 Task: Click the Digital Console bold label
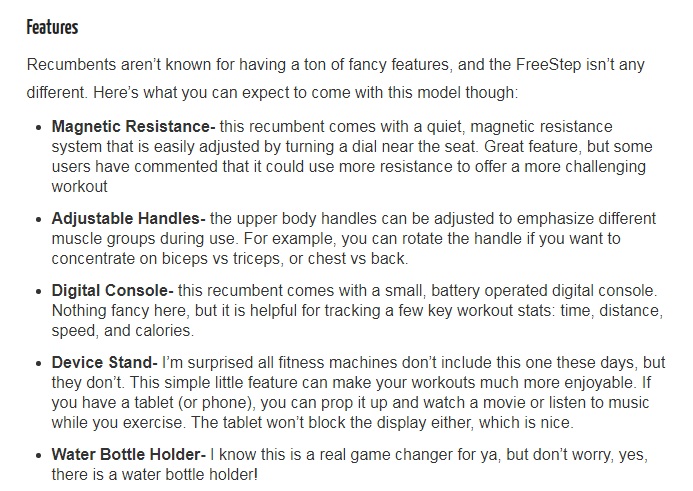[x=112, y=291]
